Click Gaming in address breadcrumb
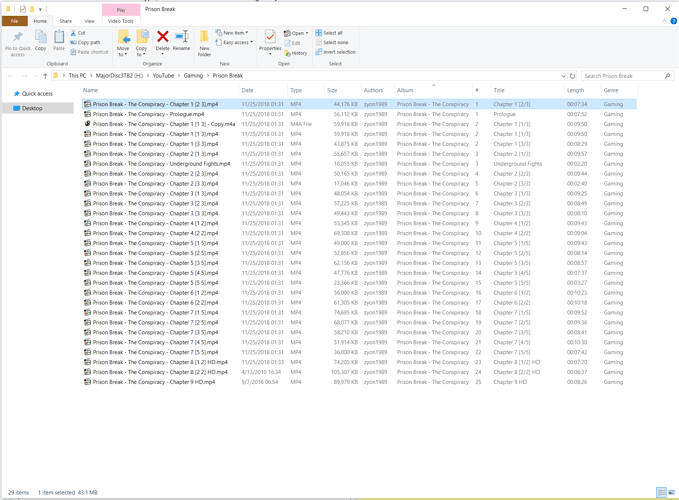The width and height of the screenshot is (679, 500). pyautogui.click(x=193, y=76)
